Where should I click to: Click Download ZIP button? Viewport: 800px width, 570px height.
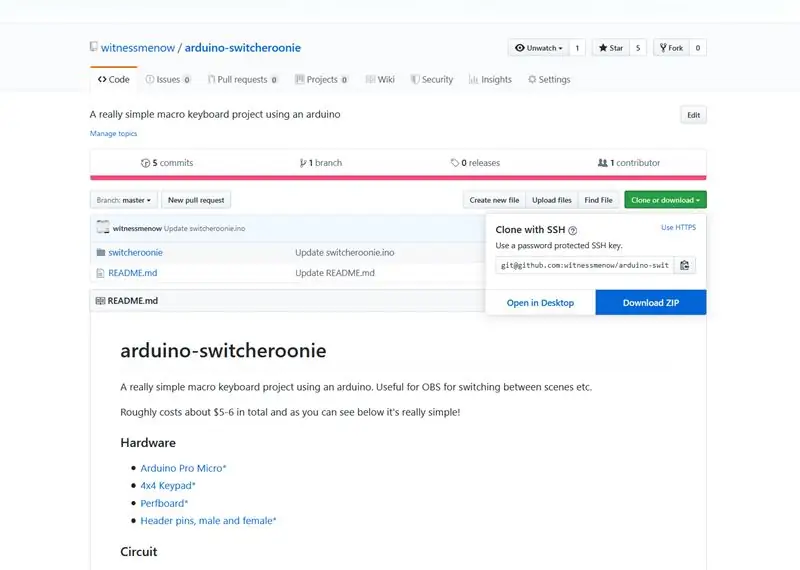click(x=651, y=303)
